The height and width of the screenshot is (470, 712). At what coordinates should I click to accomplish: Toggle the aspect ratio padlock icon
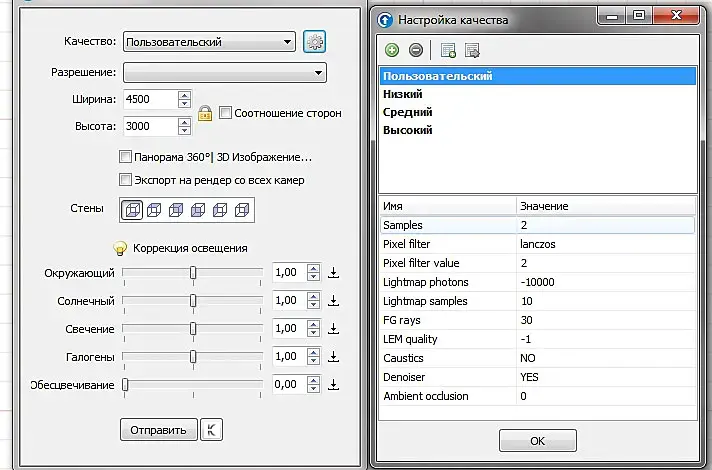coord(205,113)
